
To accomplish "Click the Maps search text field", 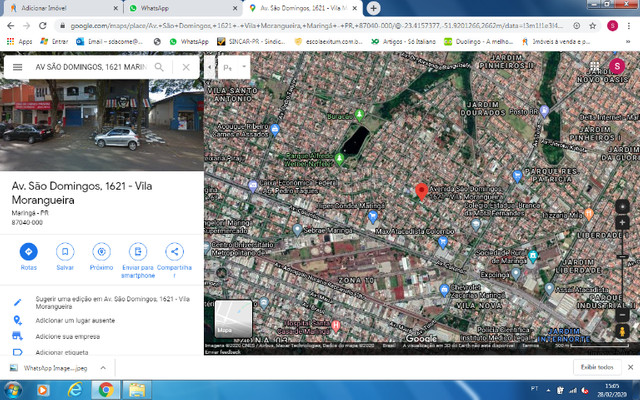I will click(x=91, y=67).
